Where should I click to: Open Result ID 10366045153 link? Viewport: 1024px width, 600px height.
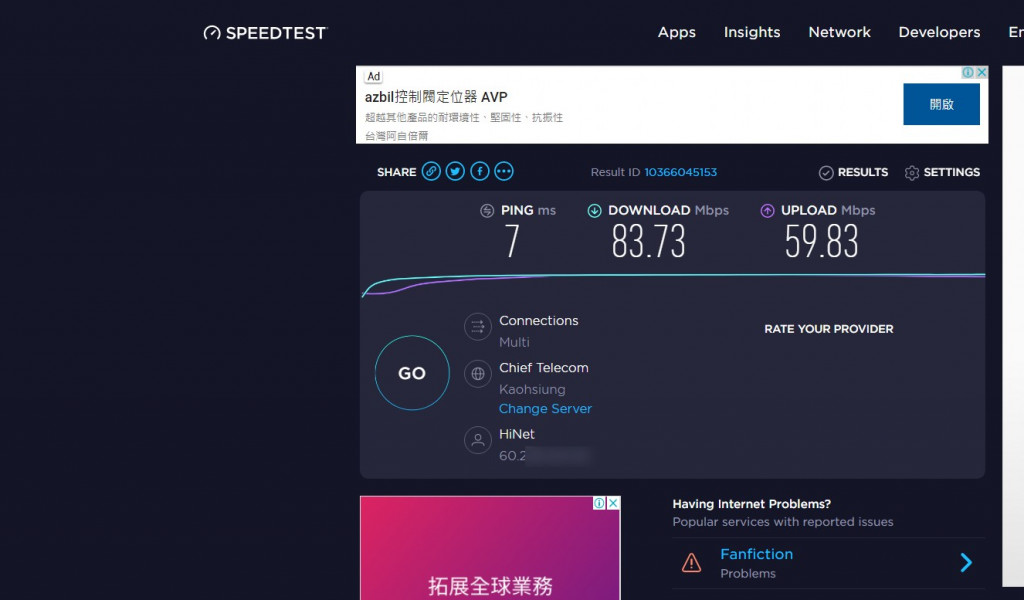[x=680, y=172]
